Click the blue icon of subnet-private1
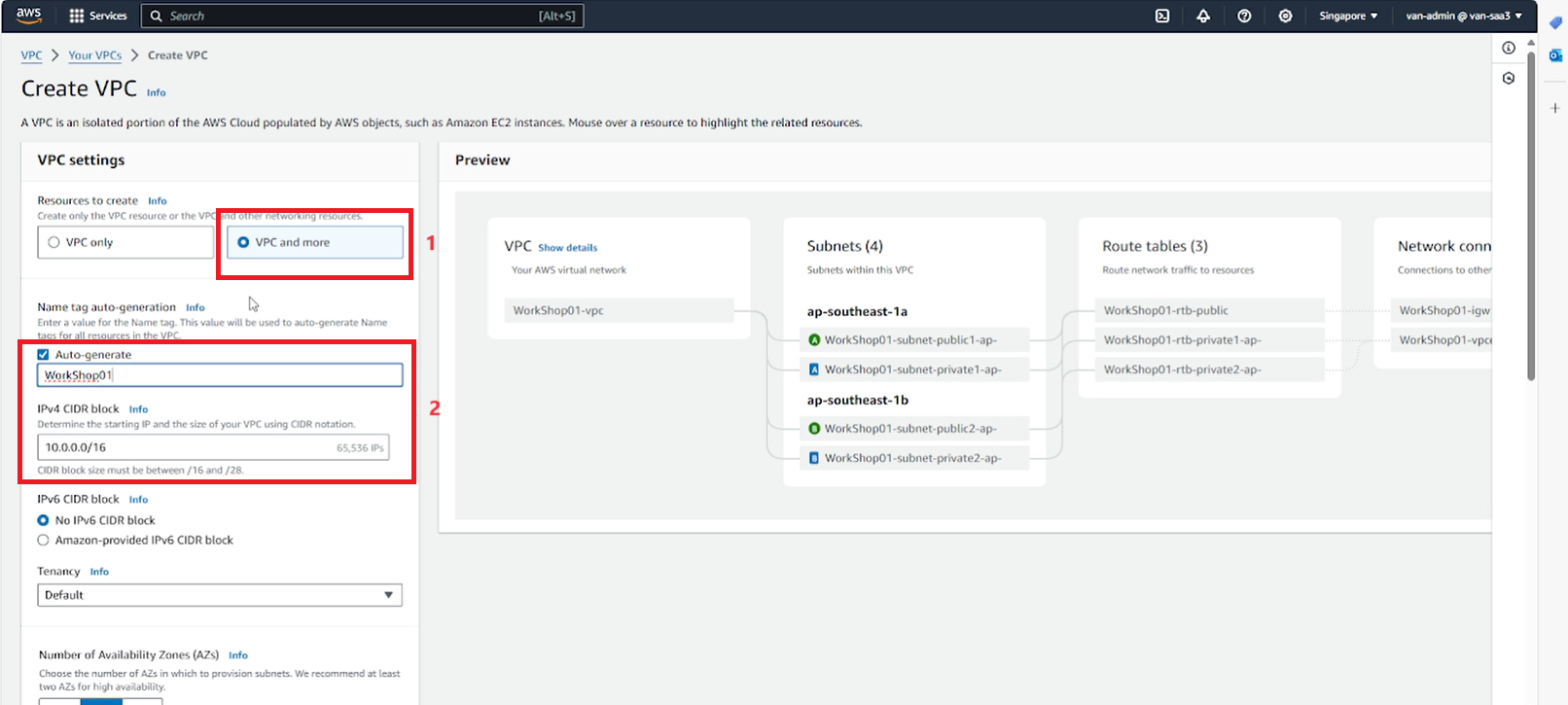 click(814, 370)
